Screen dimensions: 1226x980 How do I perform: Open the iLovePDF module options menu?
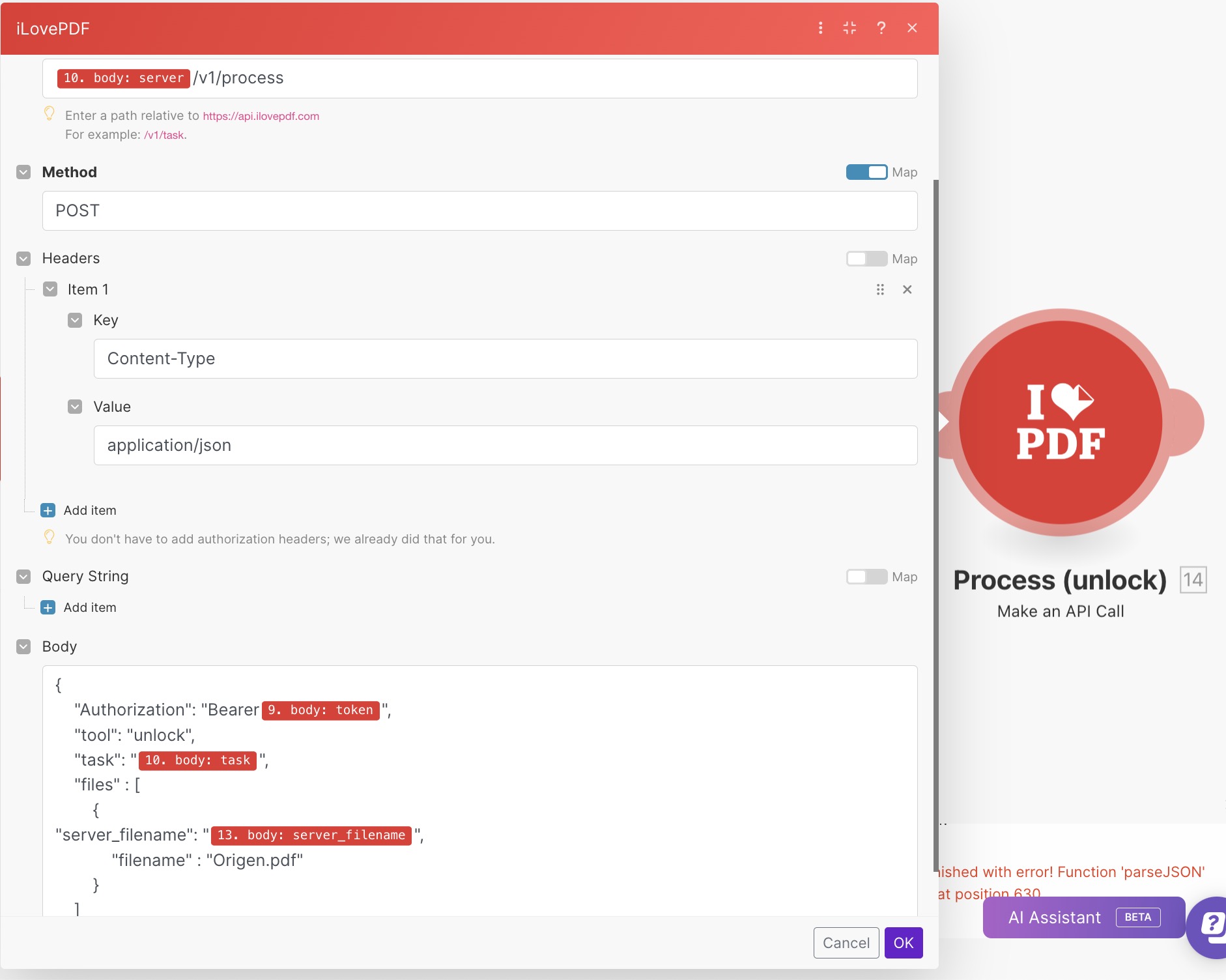click(820, 28)
